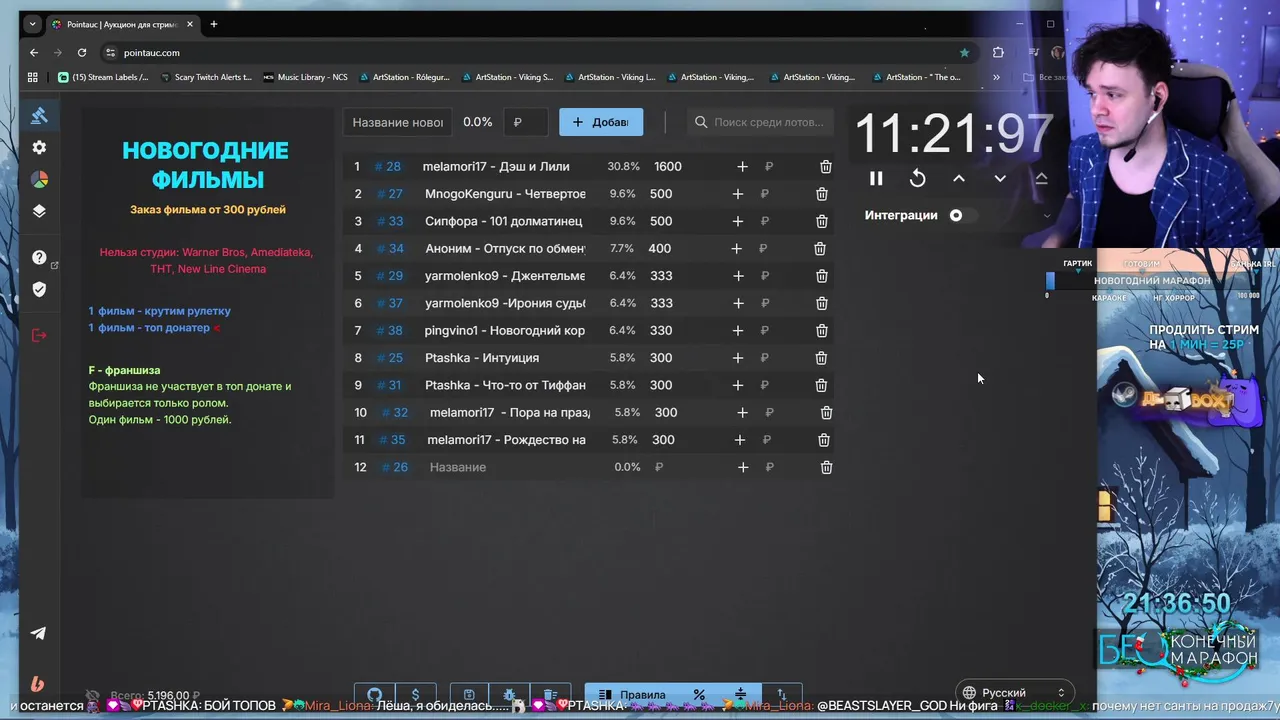Image resolution: width=1280 pixels, height=720 pixels.
Task: Expand the Интеграции section chevron
Action: coord(1047,215)
